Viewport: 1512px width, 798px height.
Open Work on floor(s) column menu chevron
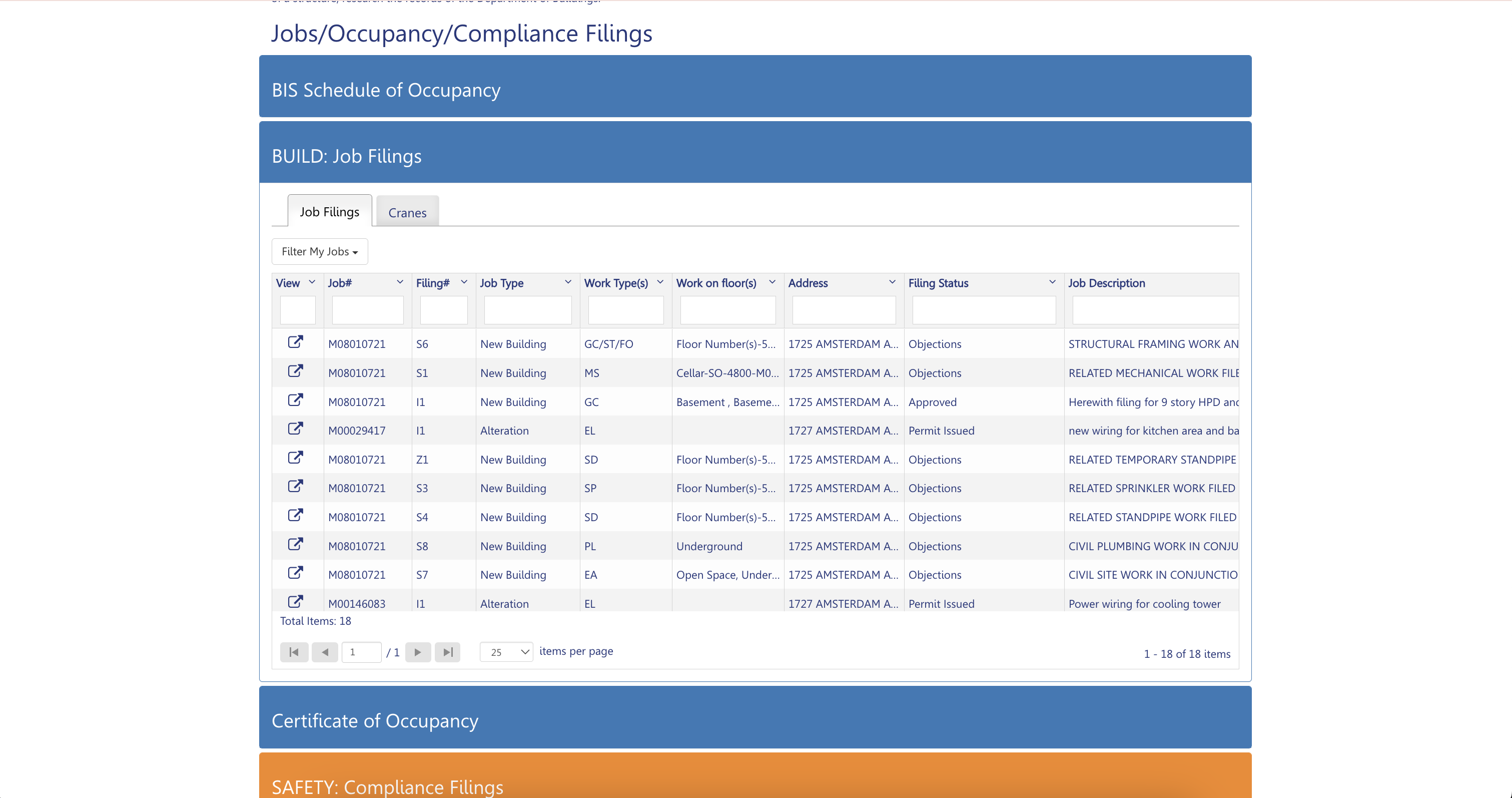tap(773, 282)
